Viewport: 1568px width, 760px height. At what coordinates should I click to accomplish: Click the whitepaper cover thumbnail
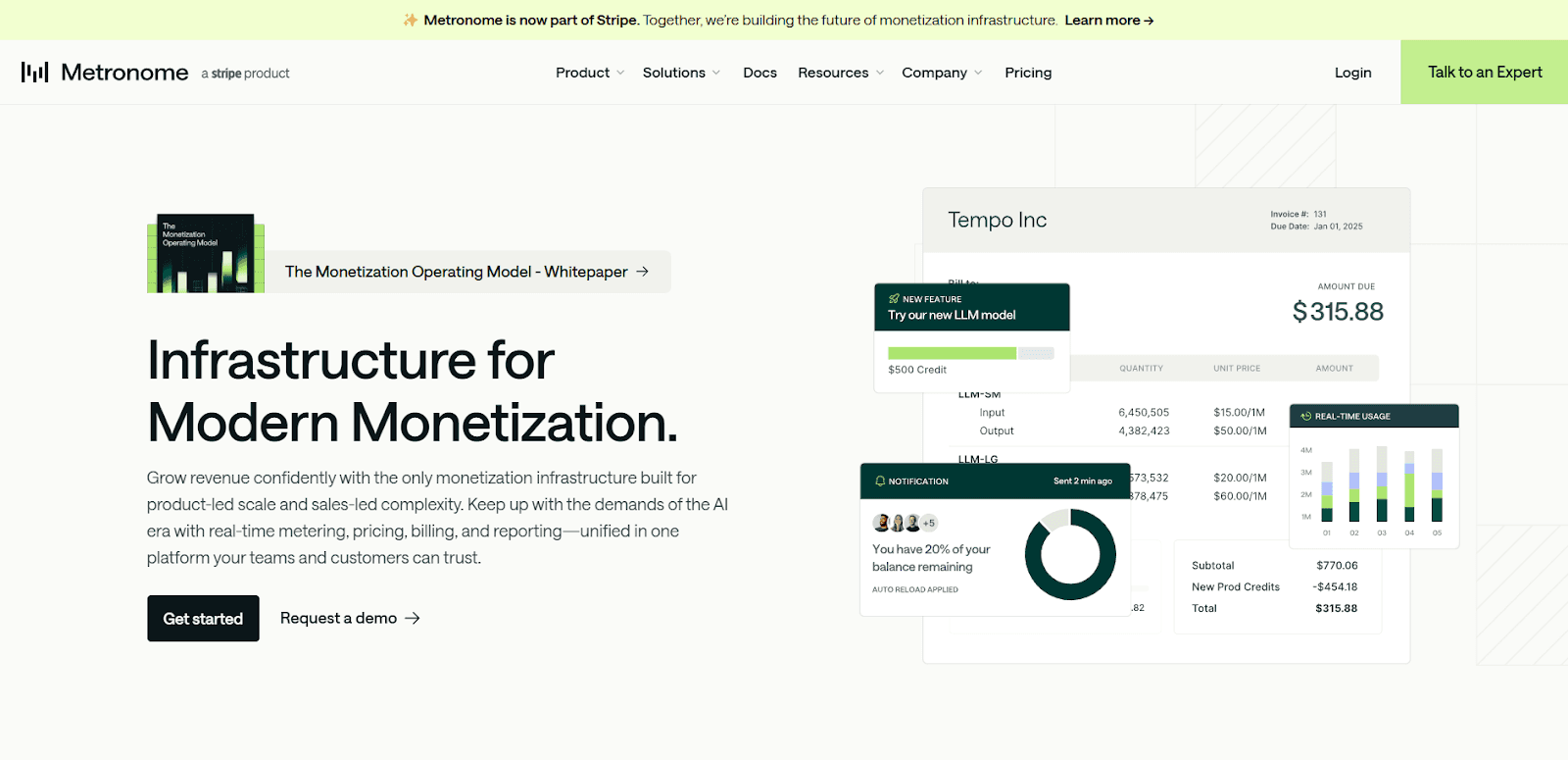tap(206, 253)
